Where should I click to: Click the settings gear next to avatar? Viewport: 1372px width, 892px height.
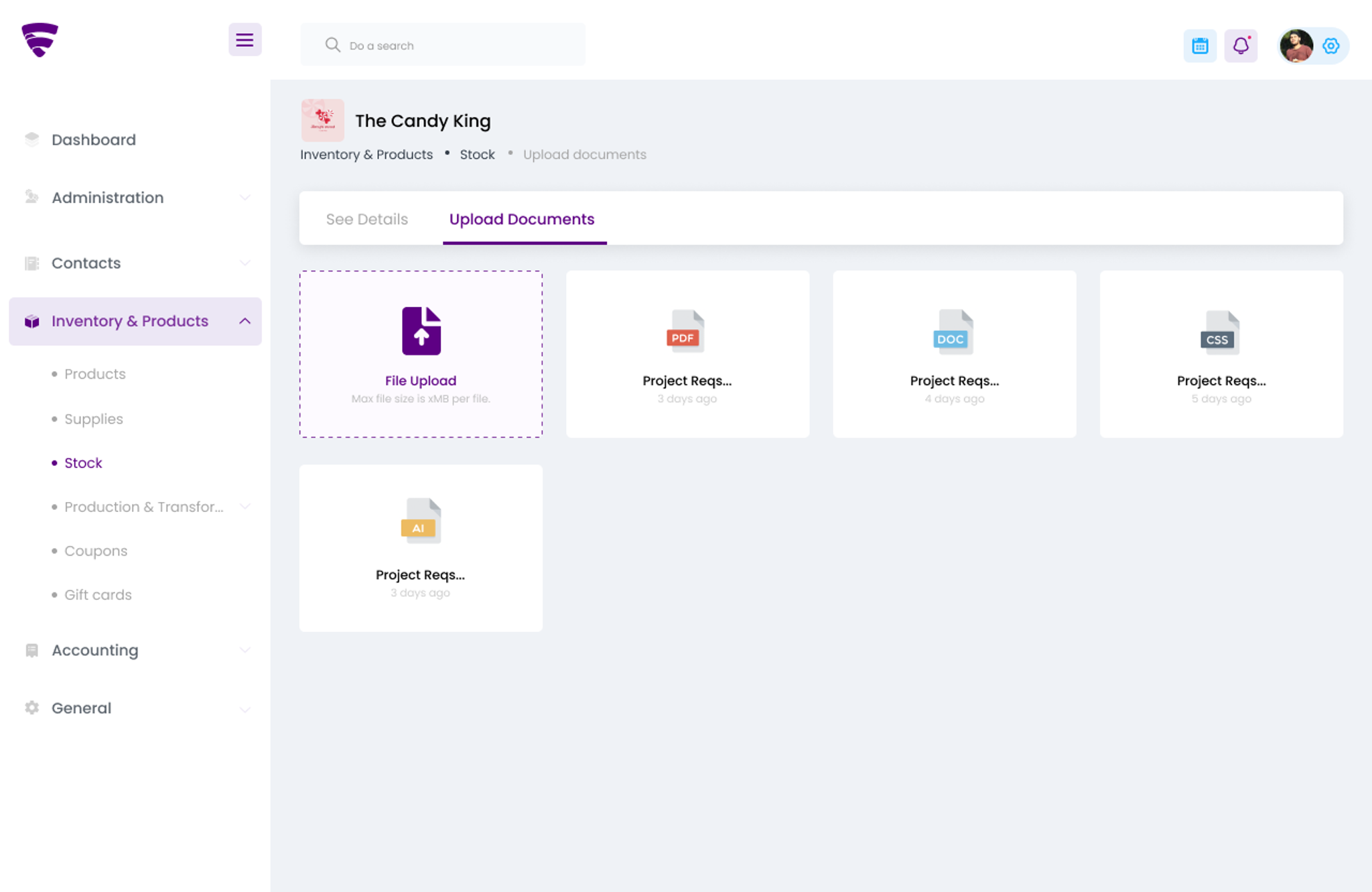point(1330,46)
